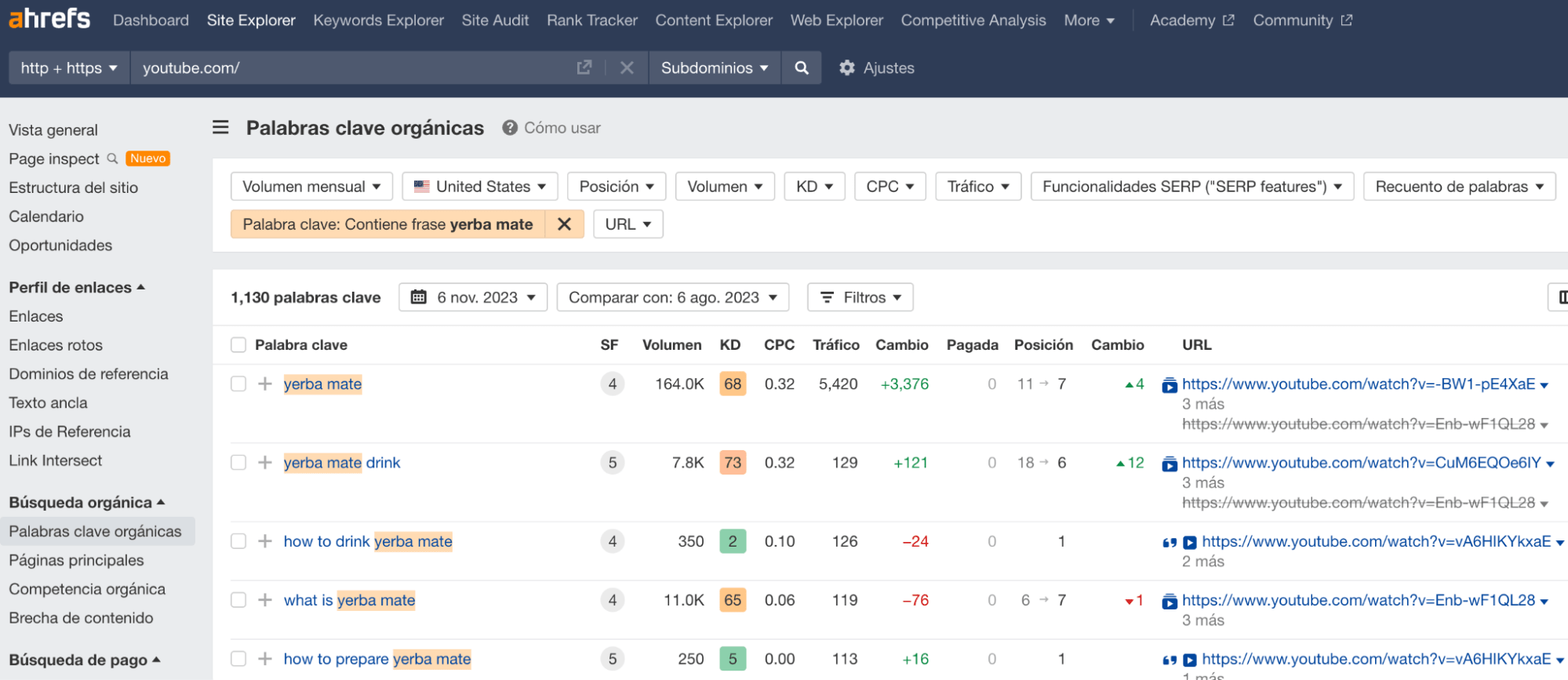1568x680 pixels.
Task: Click the Ajustes gear icon
Action: pos(847,68)
